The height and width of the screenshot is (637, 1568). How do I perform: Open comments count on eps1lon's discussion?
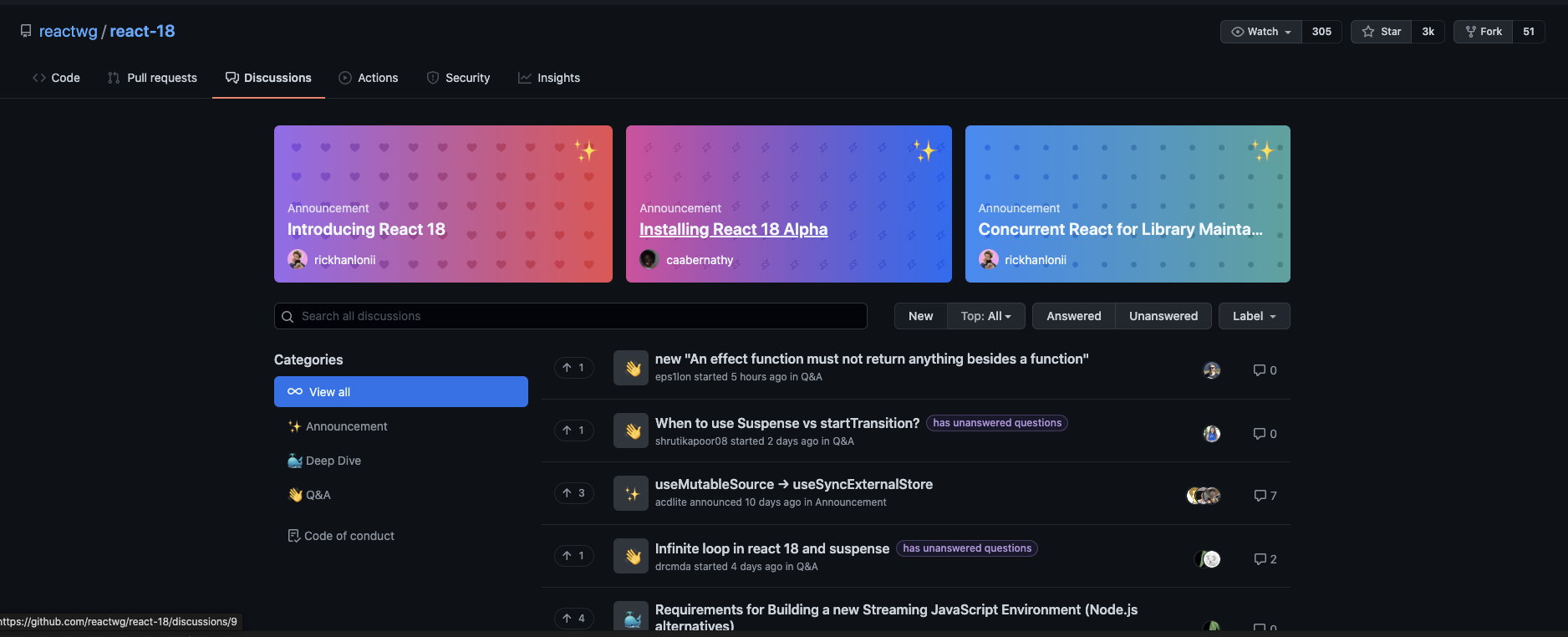click(x=1265, y=370)
